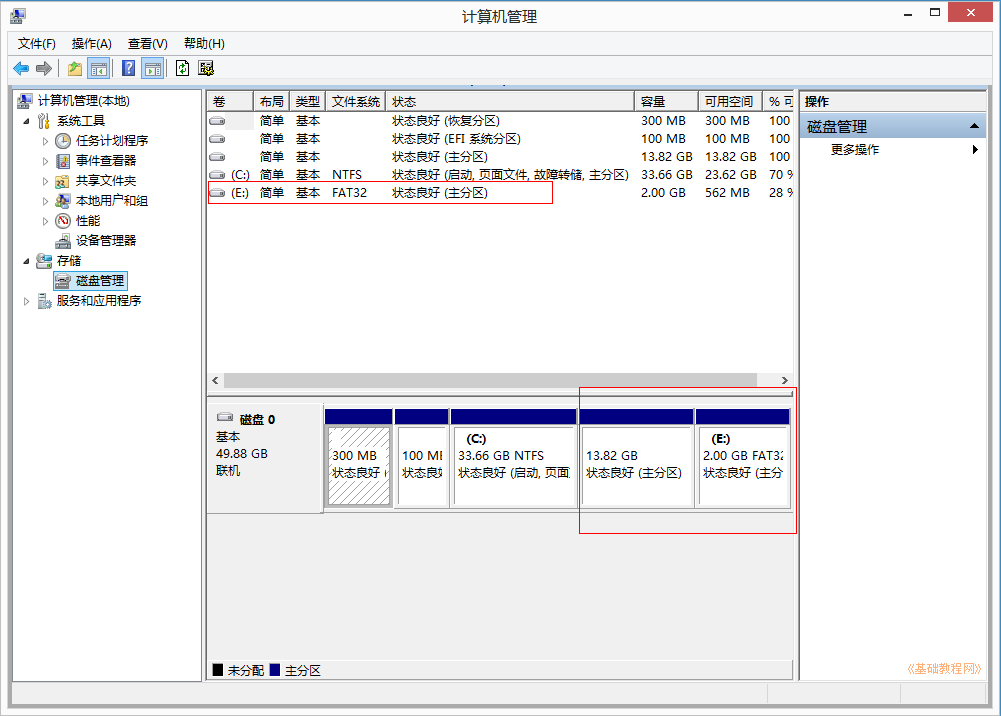
Task: Open the 更多操作 submenu arrow
Action: pyautogui.click(x=977, y=148)
